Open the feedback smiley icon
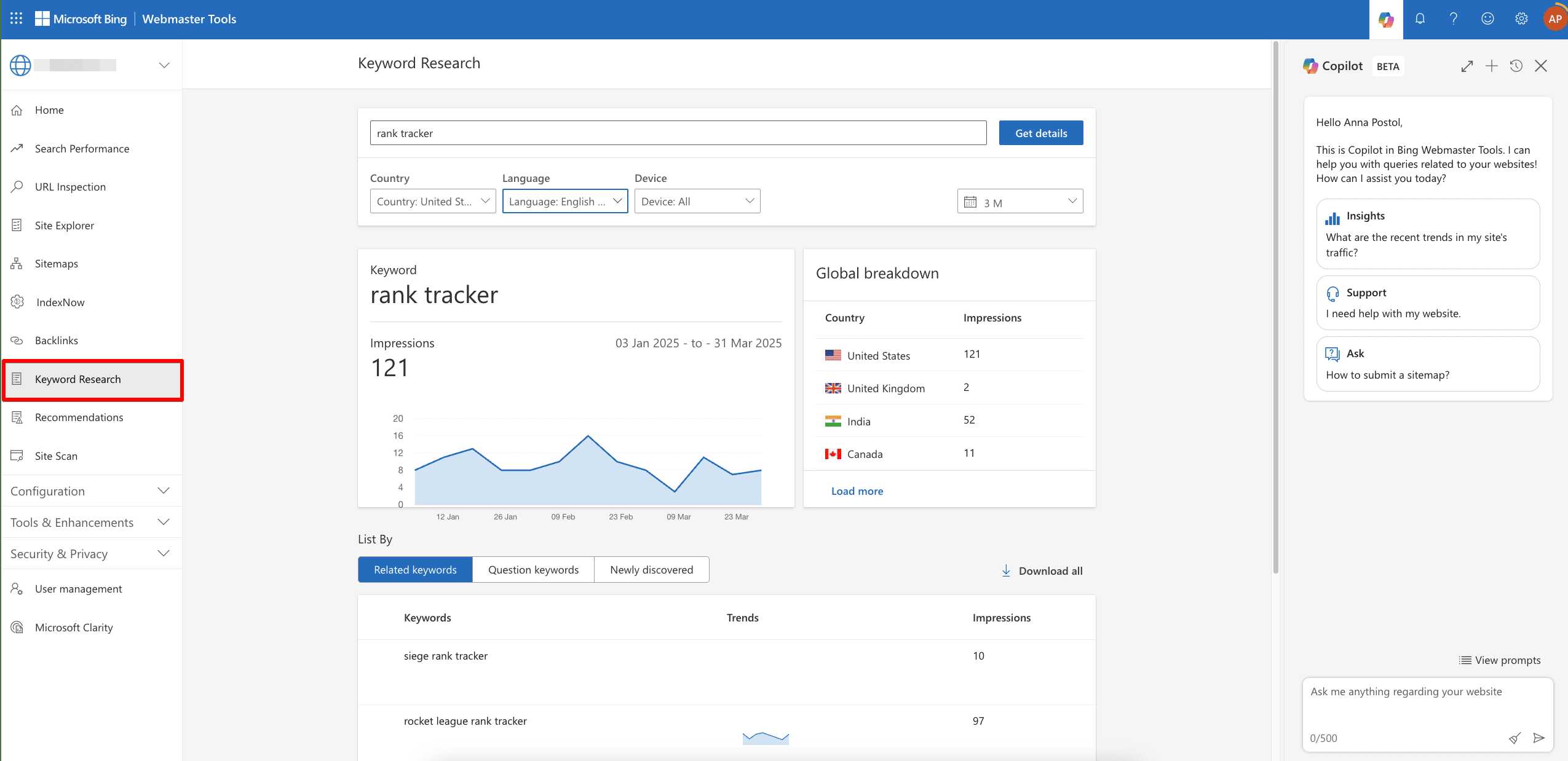1568x761 pixels. click(x=1487, y=19)
